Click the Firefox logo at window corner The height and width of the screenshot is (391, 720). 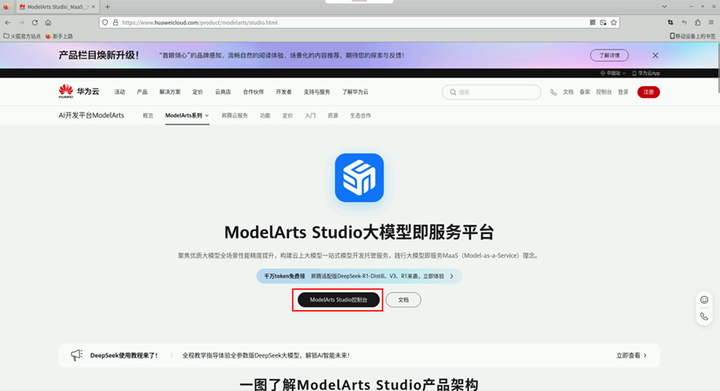[x=6, y=7]
